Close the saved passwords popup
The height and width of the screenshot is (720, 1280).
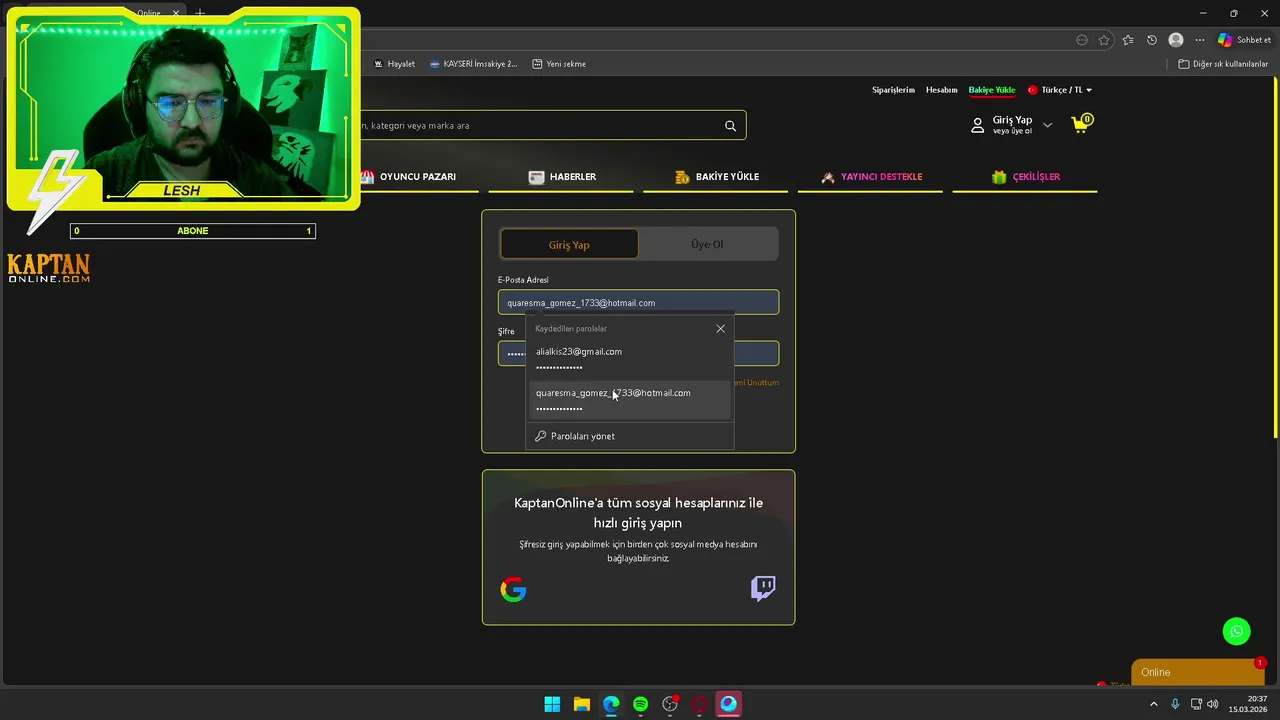pyautogui.click(x=720, y=328)
